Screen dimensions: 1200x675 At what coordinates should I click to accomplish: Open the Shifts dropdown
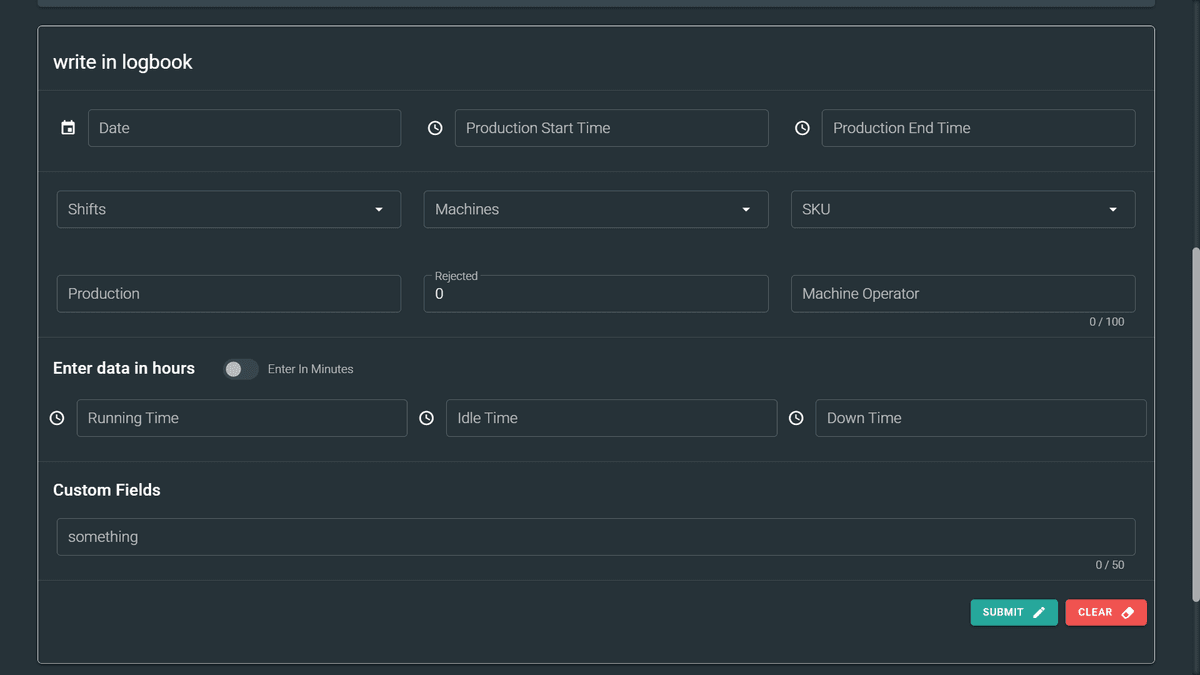[228, 209]
